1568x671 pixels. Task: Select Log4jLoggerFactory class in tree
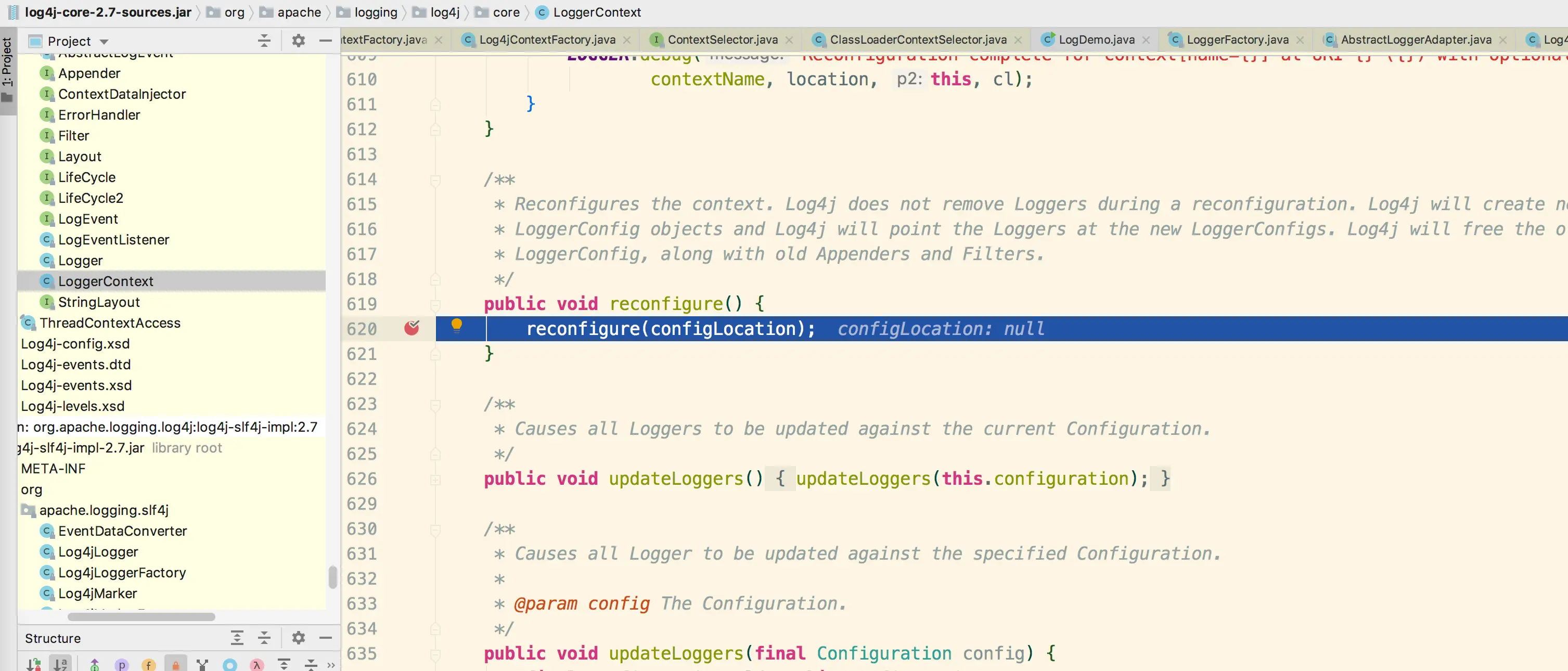(x=122, y=573)
